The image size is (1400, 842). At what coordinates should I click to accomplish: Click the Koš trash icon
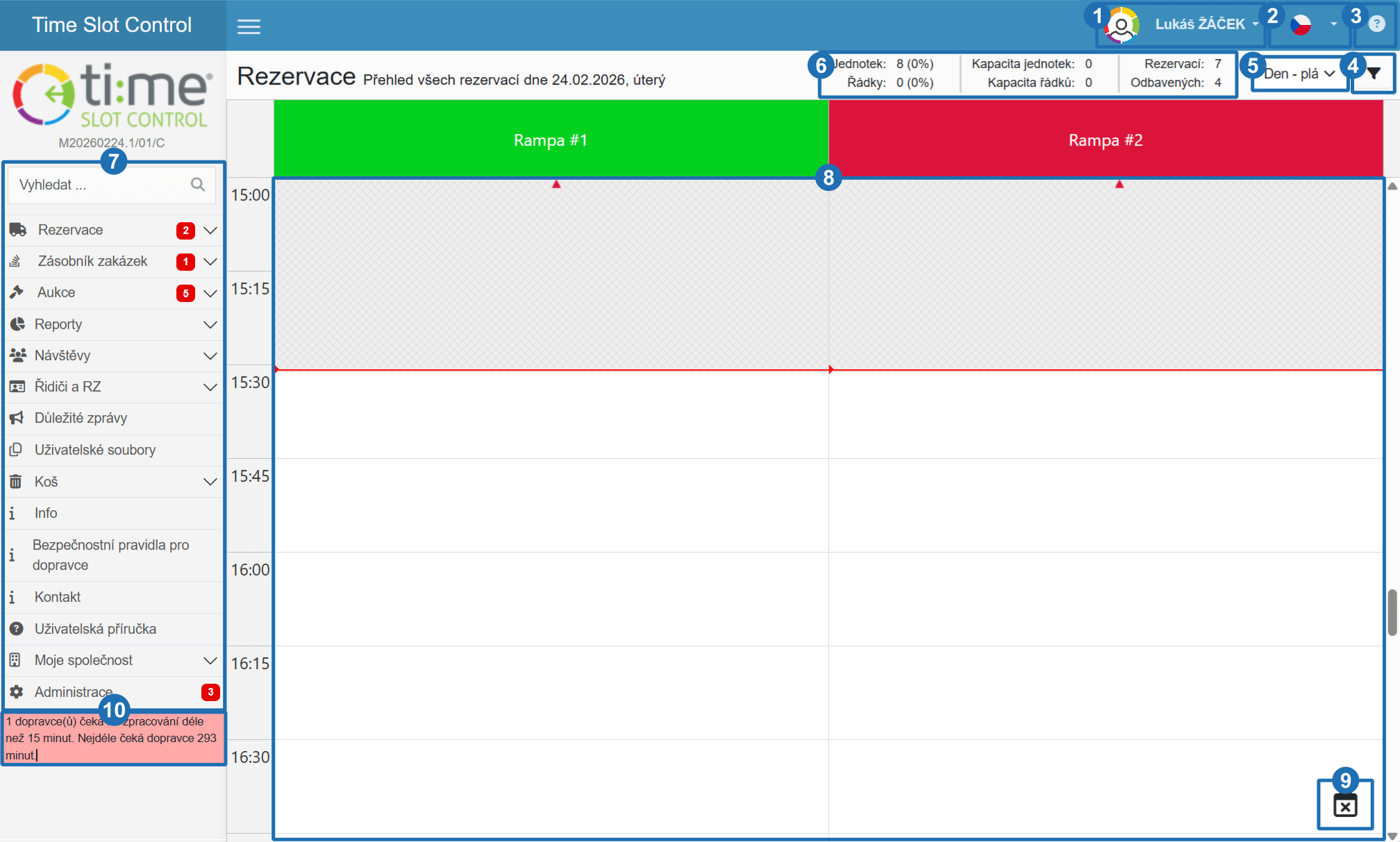tap(16, 481)
